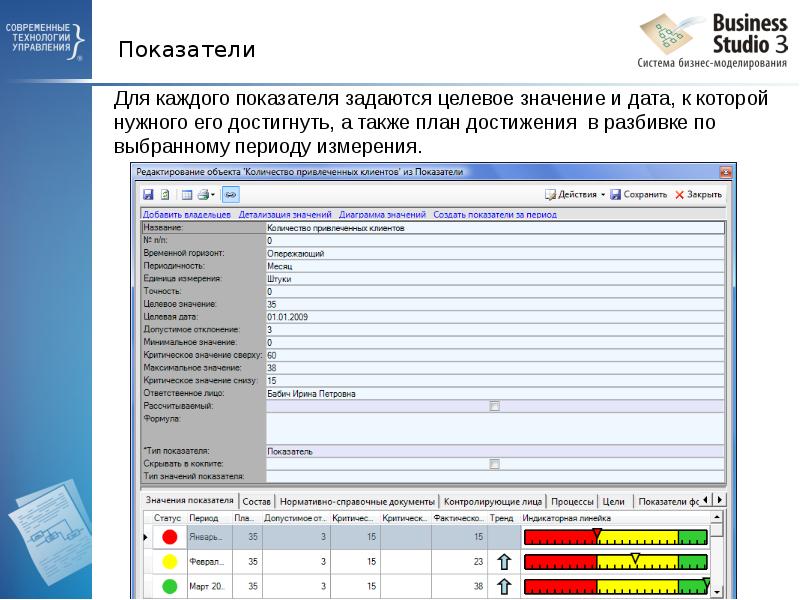Click Создать показатели за период link
The width and height of the screenshot is (800, 600).
tap(495, 215)
